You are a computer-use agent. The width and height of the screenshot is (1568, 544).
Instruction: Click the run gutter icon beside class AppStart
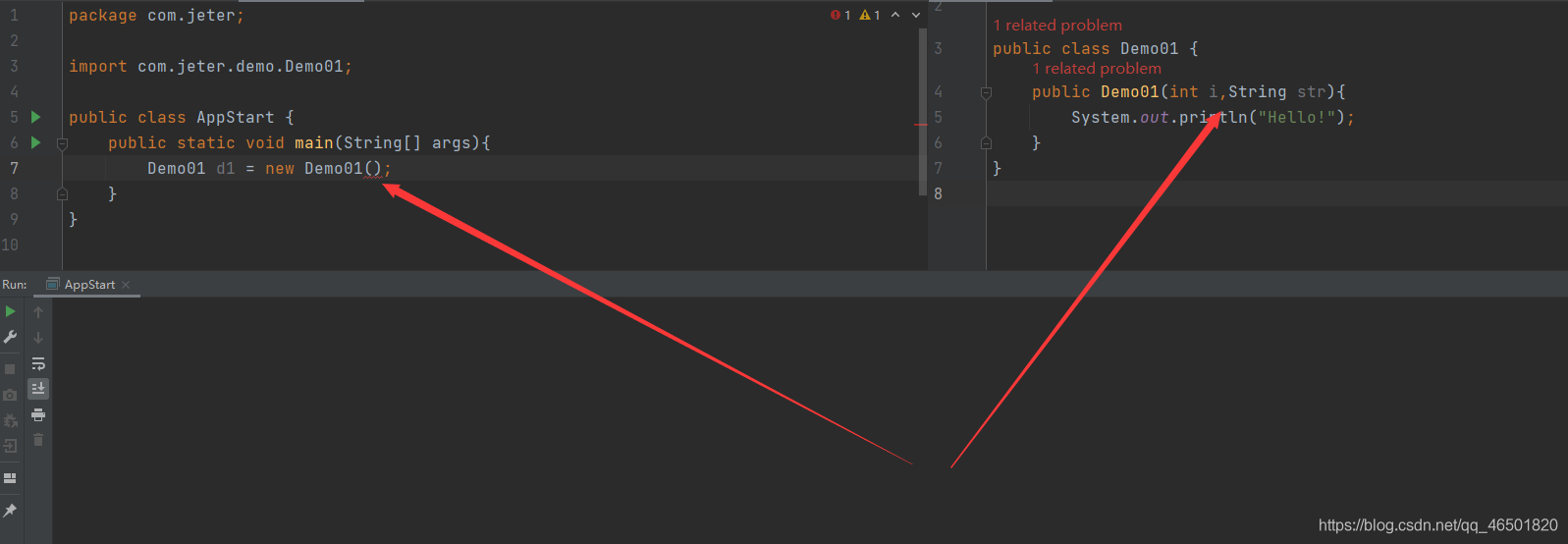pos(36,117)
